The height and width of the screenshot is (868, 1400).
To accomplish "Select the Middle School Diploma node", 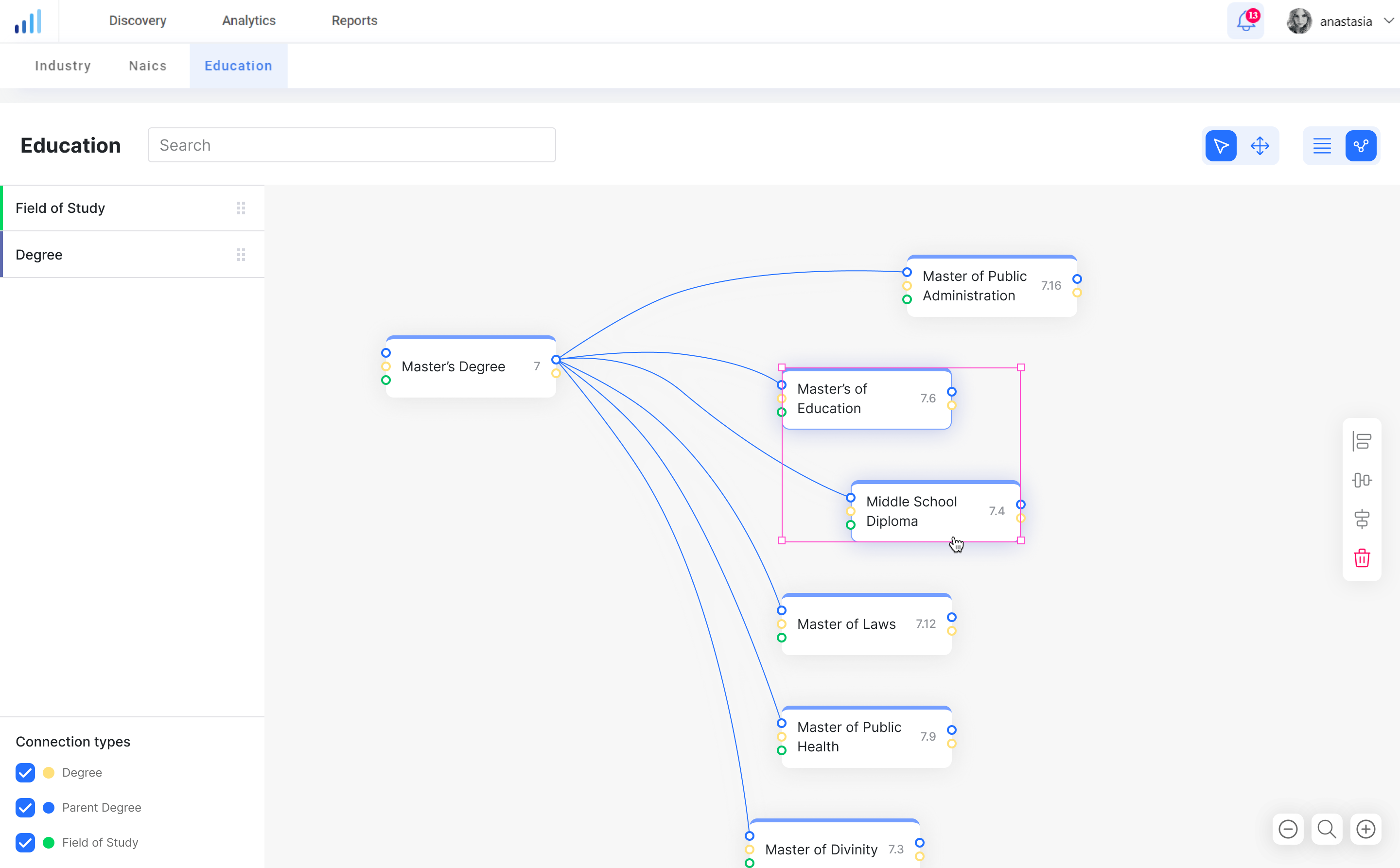I will point(935,511).
